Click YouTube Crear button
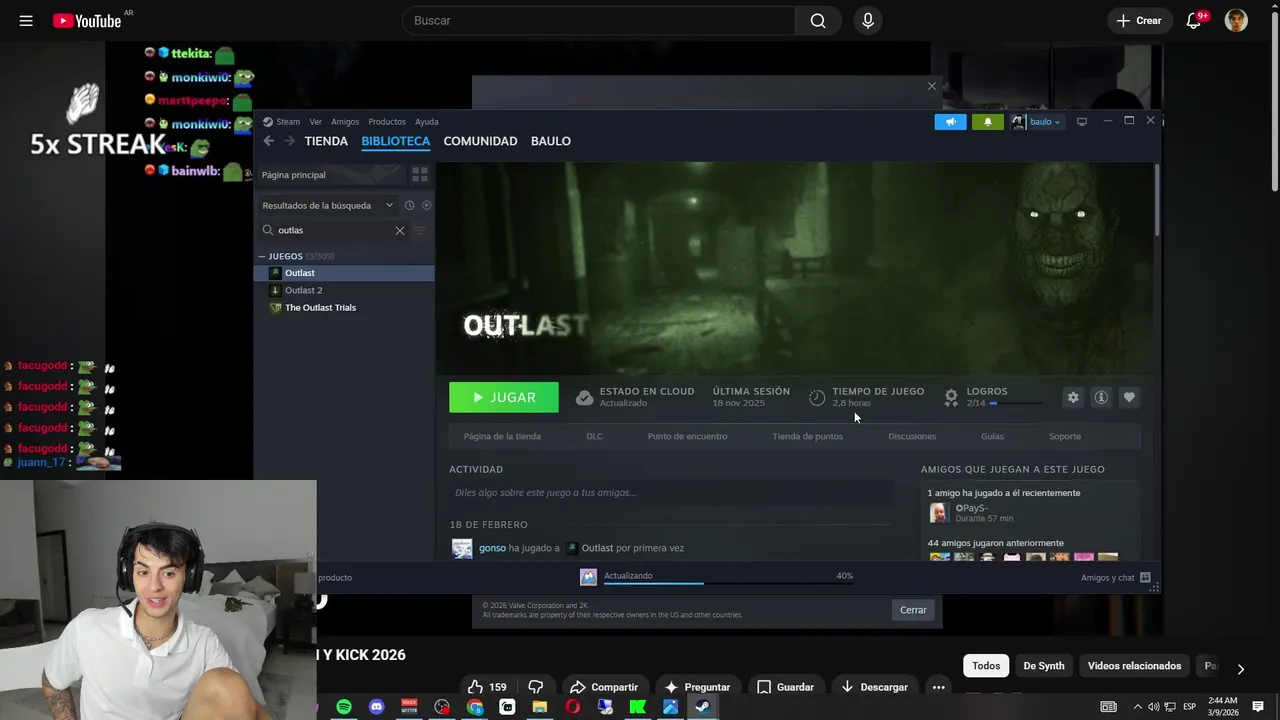The height and width of the screenshot is (720, 1280). pos(1139,20)
